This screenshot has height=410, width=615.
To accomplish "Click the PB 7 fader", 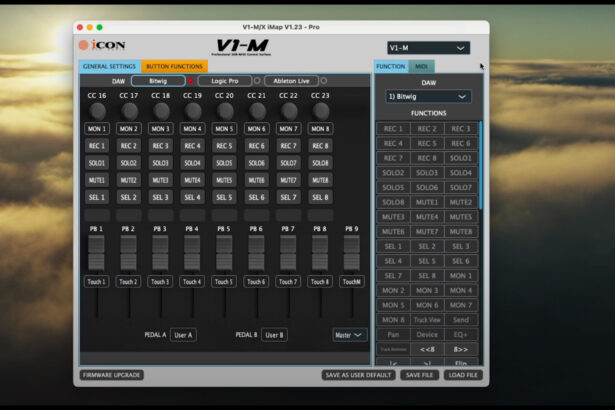I will [x=288, y=253].
